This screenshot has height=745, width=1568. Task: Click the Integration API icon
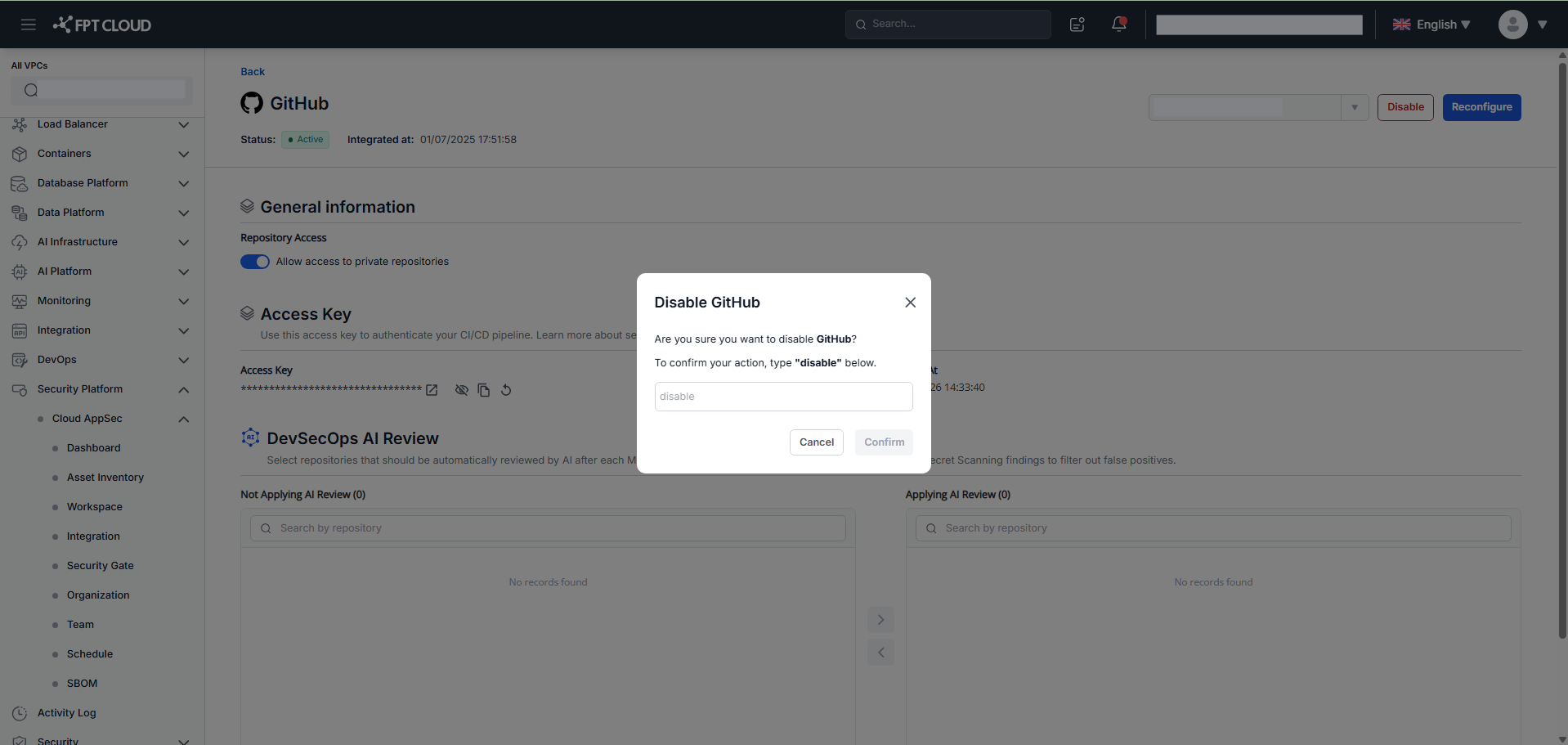pyautogui.click(x=20, y=330)
